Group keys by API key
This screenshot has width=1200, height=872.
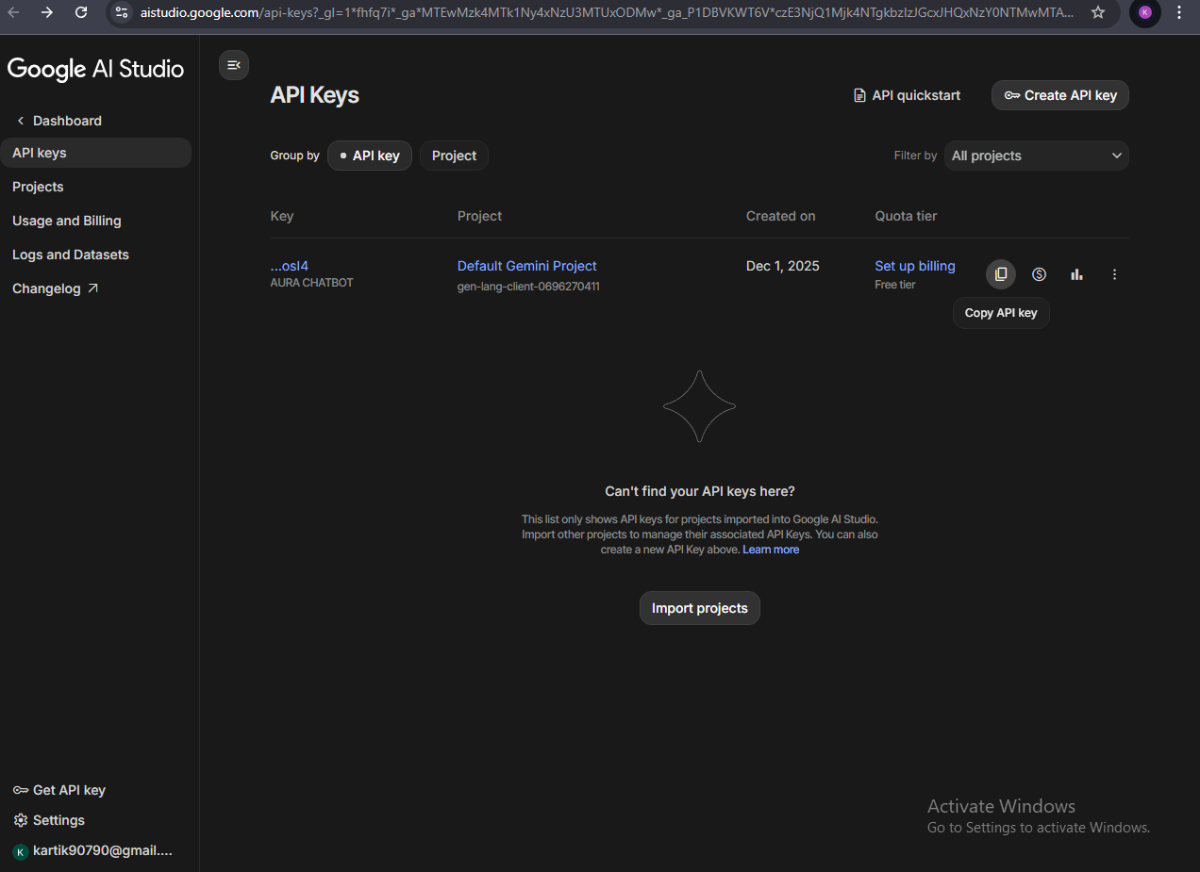[369, 156]
